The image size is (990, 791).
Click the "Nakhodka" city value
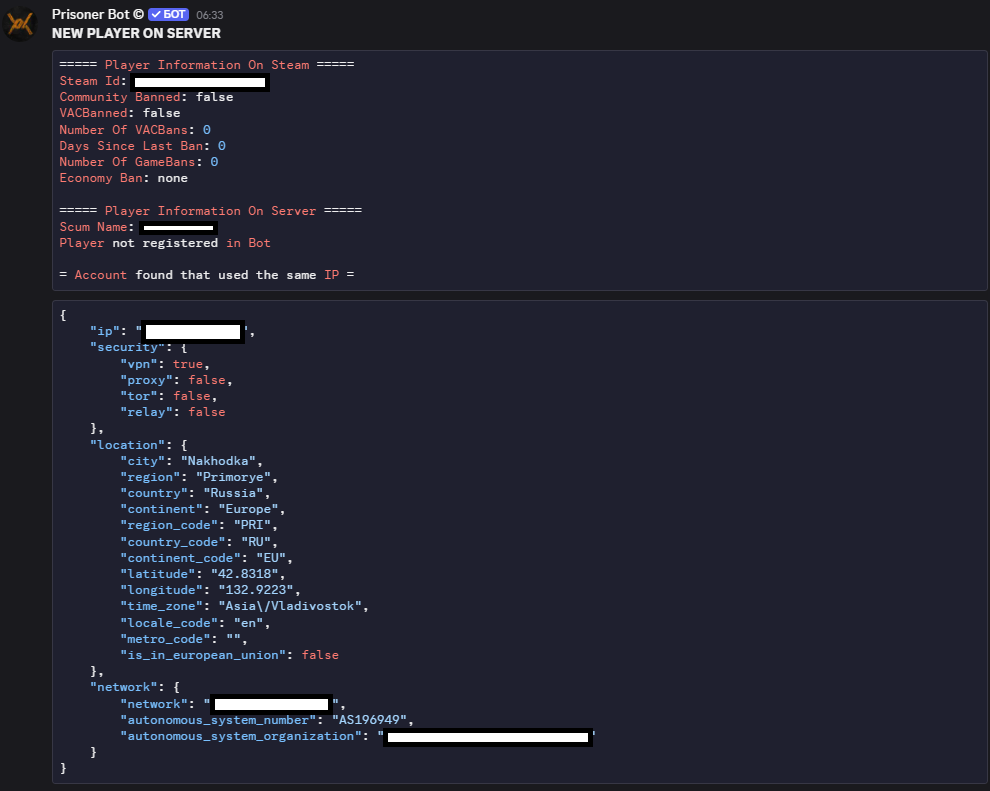(x=224, y=461)
